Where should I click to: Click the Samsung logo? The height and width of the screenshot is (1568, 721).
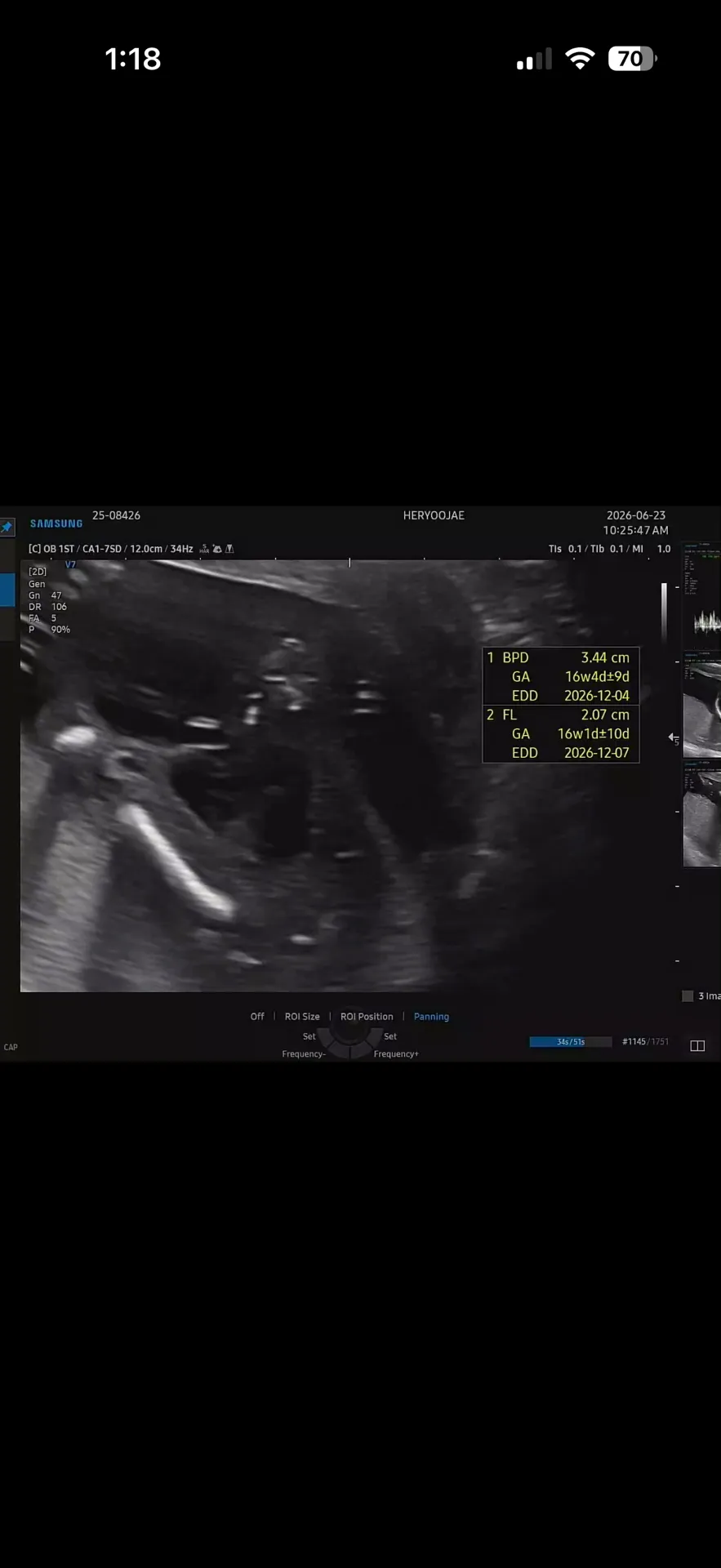56,523
